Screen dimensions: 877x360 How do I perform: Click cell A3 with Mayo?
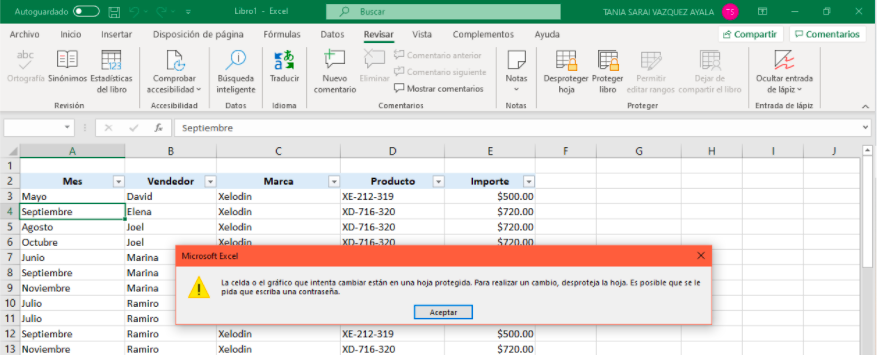72,196
